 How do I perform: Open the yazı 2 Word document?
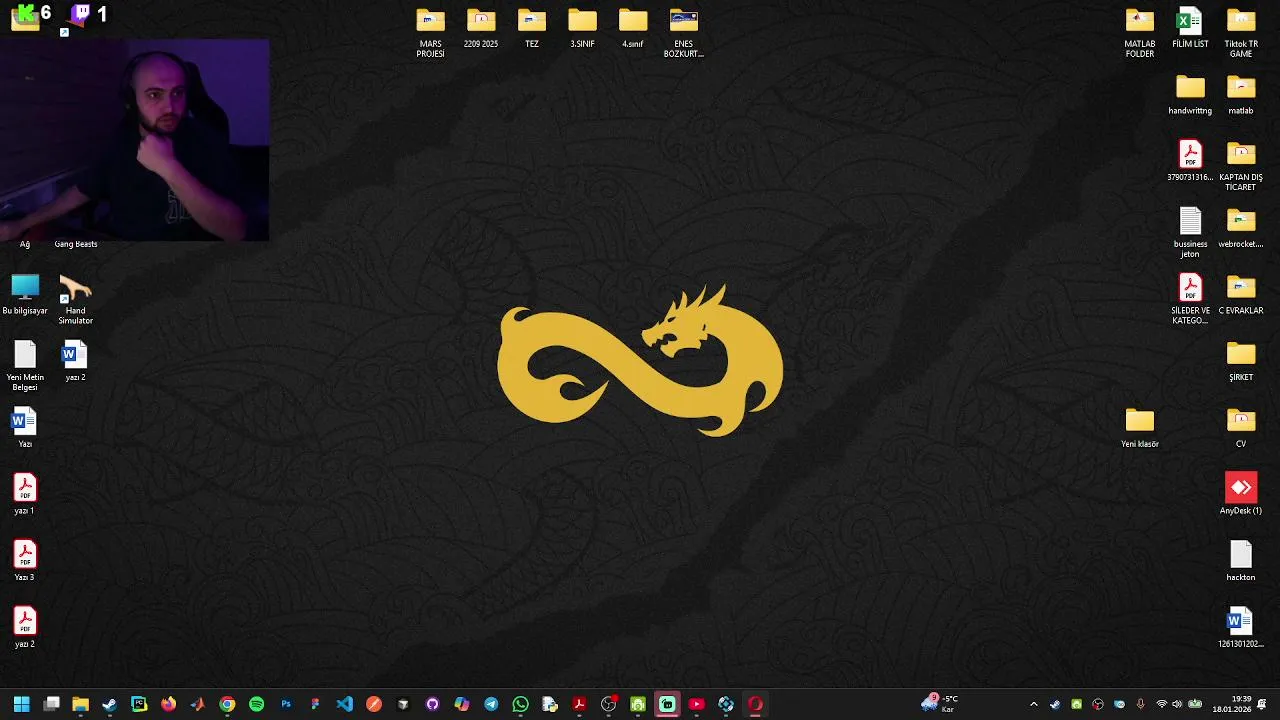pyautogui.click(x=75, y=362)
